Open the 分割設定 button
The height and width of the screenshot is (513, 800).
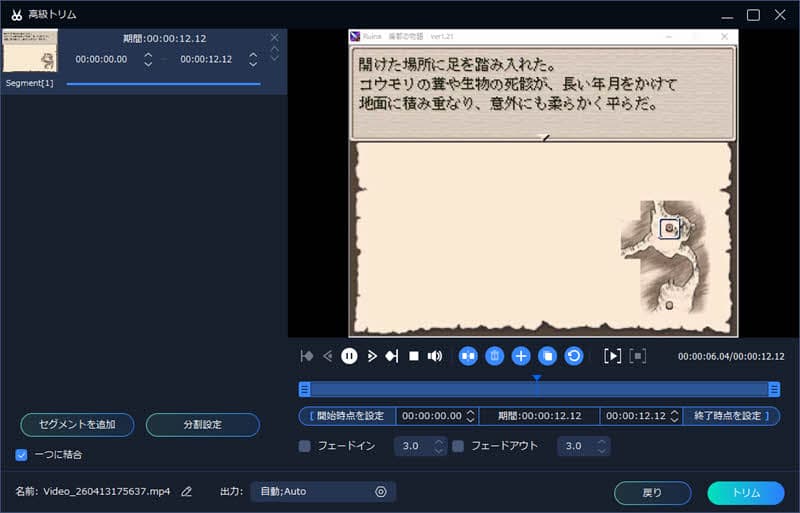[203, 424]
